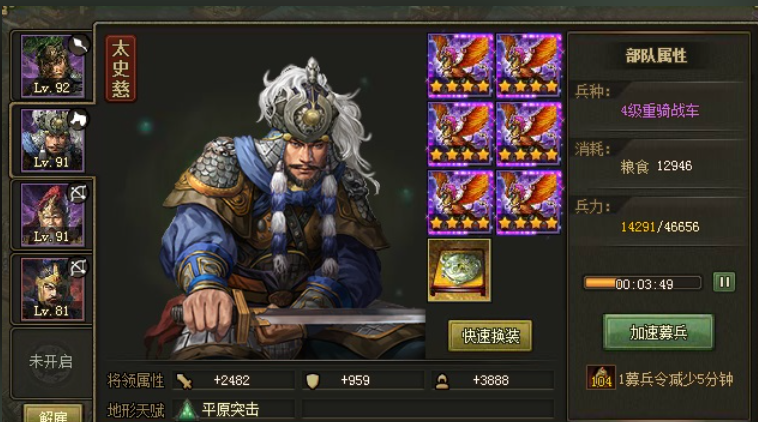This screenshot has width=758, height=422.
Task: Click the 平原突击 terrain talent icon
Action: (x=186, y=410)
